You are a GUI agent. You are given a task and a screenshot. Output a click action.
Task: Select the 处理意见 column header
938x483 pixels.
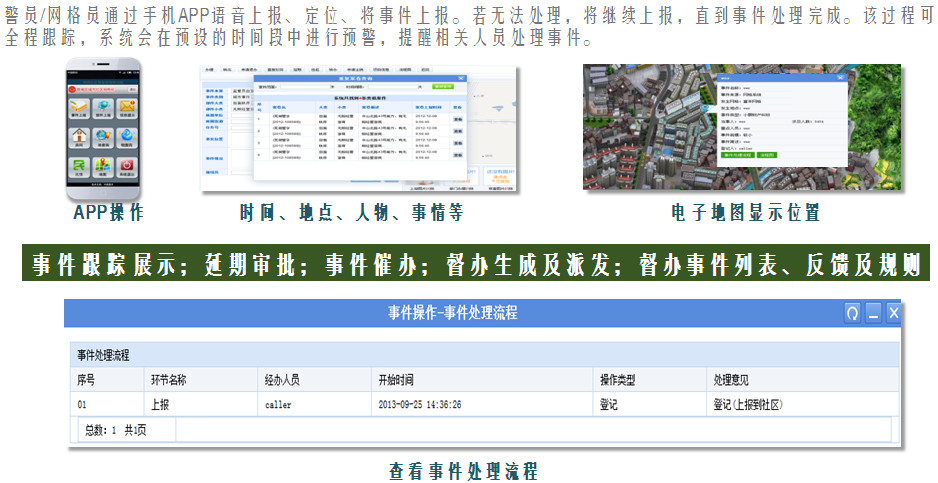click(731, 381)
